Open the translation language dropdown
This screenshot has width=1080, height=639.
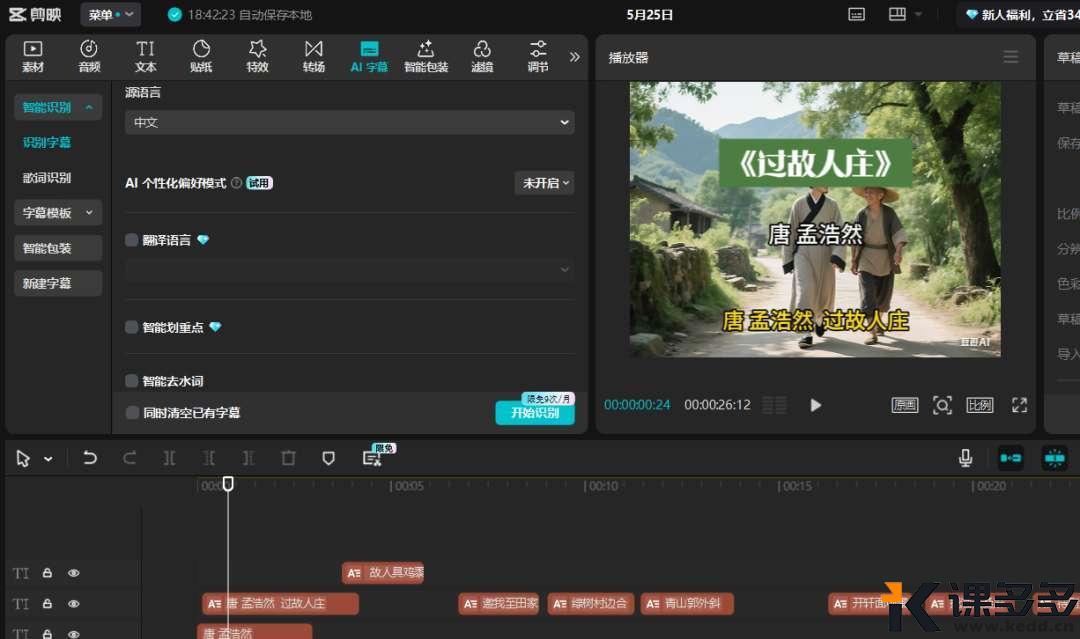tap(350, 270)
